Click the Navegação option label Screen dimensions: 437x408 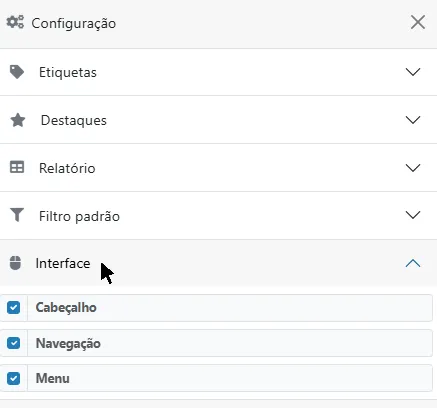(x=68, y=343)
